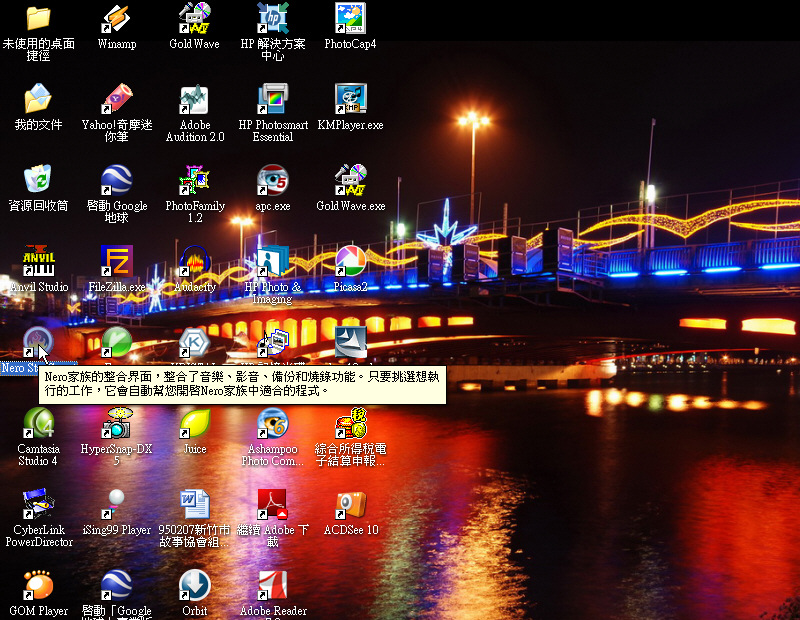Select the Juice lemon icon

point(194,423)
